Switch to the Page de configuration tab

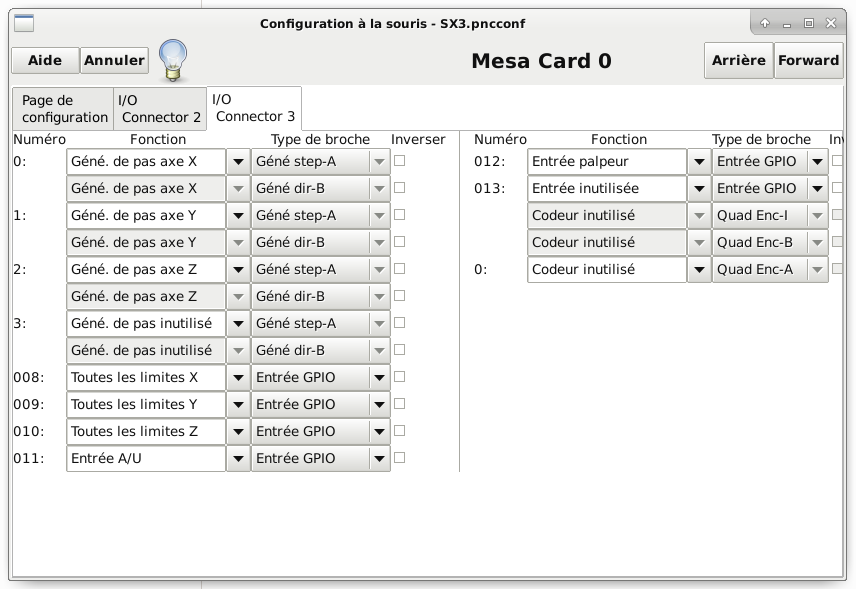click(x=63, y=109)
